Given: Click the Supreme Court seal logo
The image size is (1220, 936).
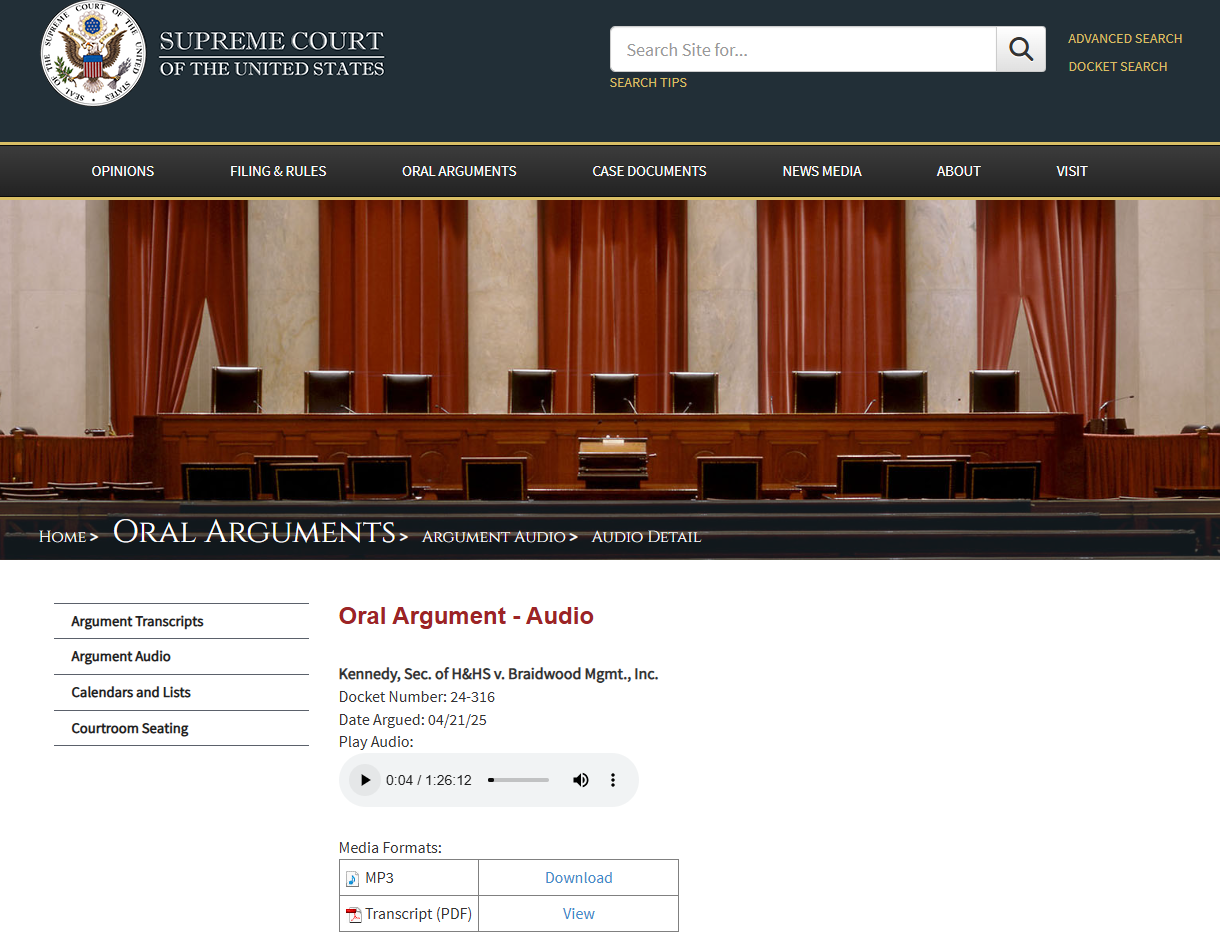Looking at the screenshot, I should click(92, 54).
